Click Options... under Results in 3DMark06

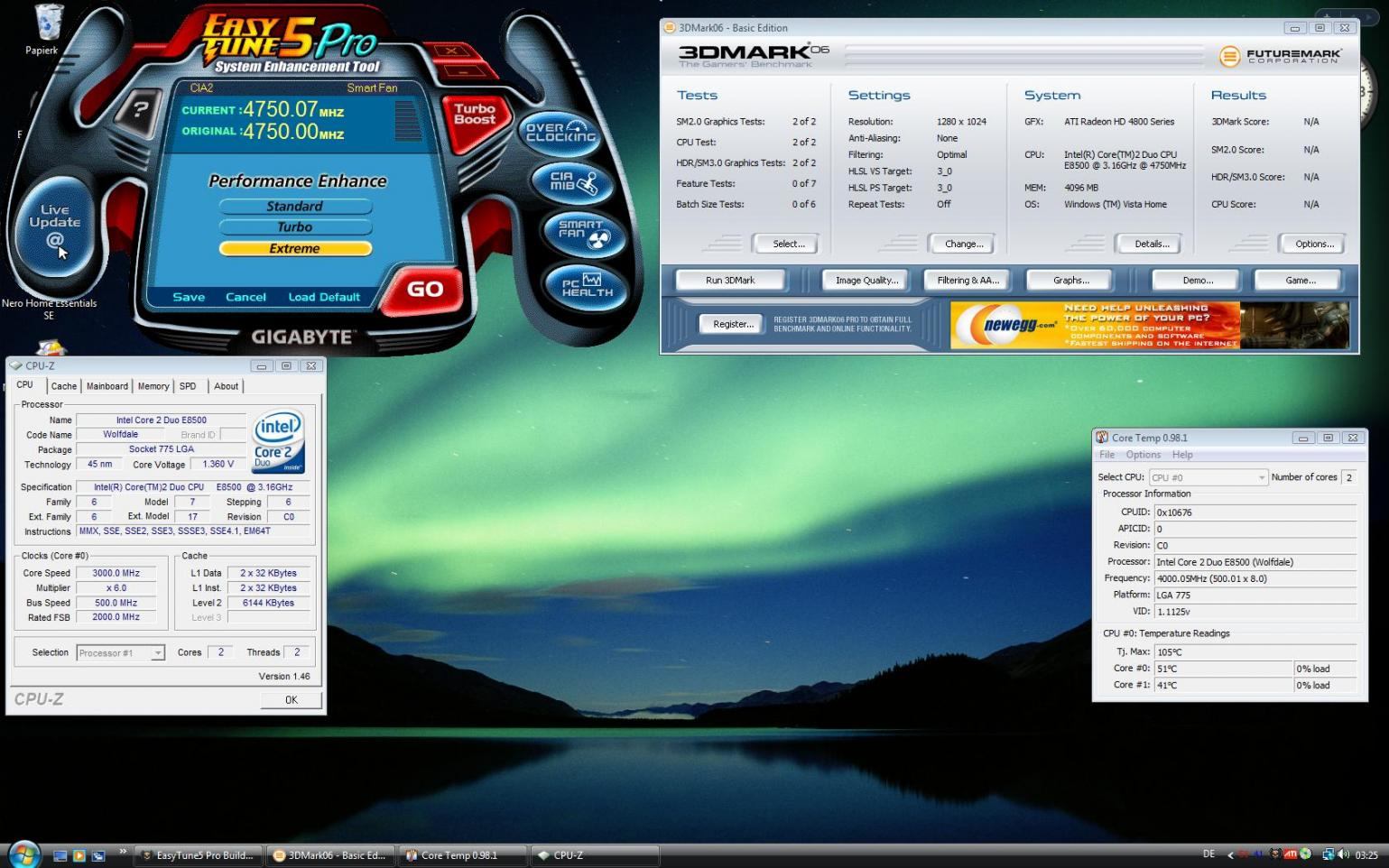click(1314, 244)
